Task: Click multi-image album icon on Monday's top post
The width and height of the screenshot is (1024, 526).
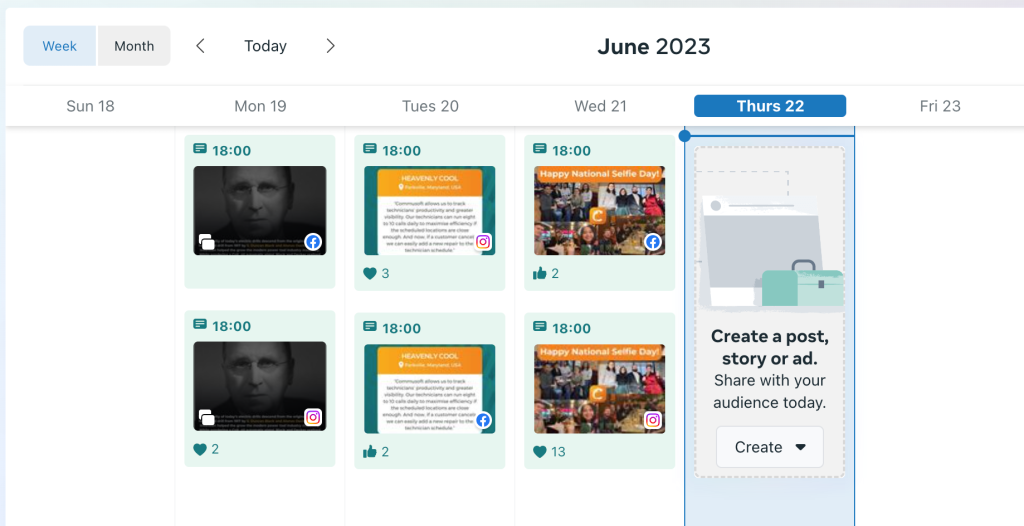Action: [207, 242]
